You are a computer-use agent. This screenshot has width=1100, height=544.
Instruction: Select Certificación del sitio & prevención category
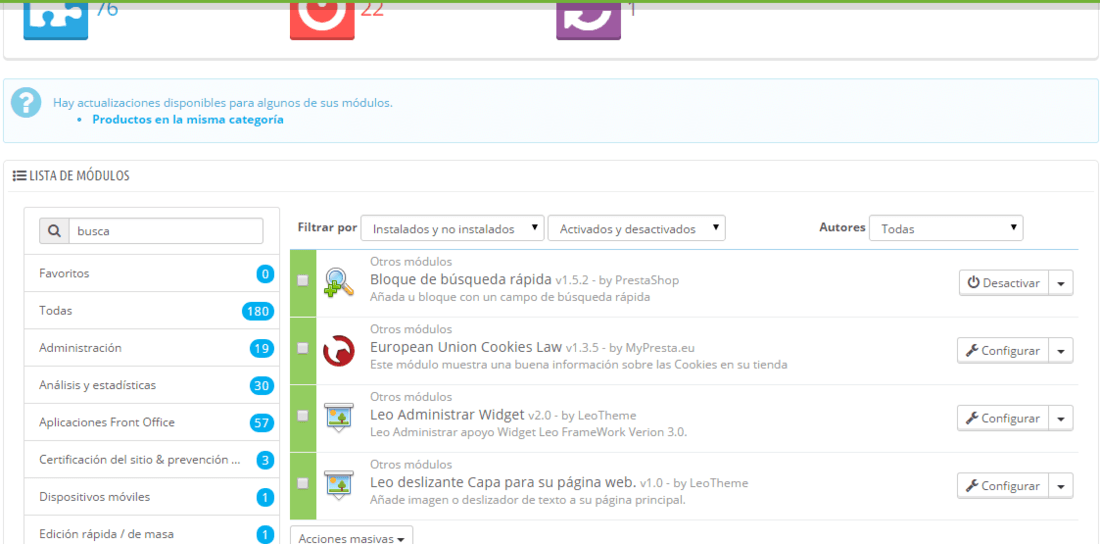point(152,459)
